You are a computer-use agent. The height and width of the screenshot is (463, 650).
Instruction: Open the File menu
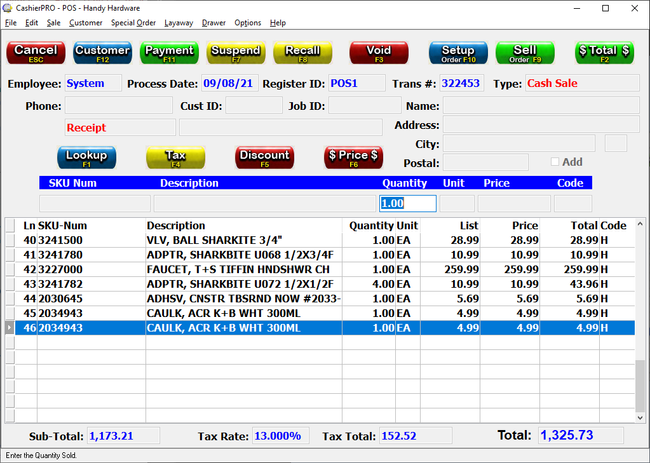[x=11, y=23]
